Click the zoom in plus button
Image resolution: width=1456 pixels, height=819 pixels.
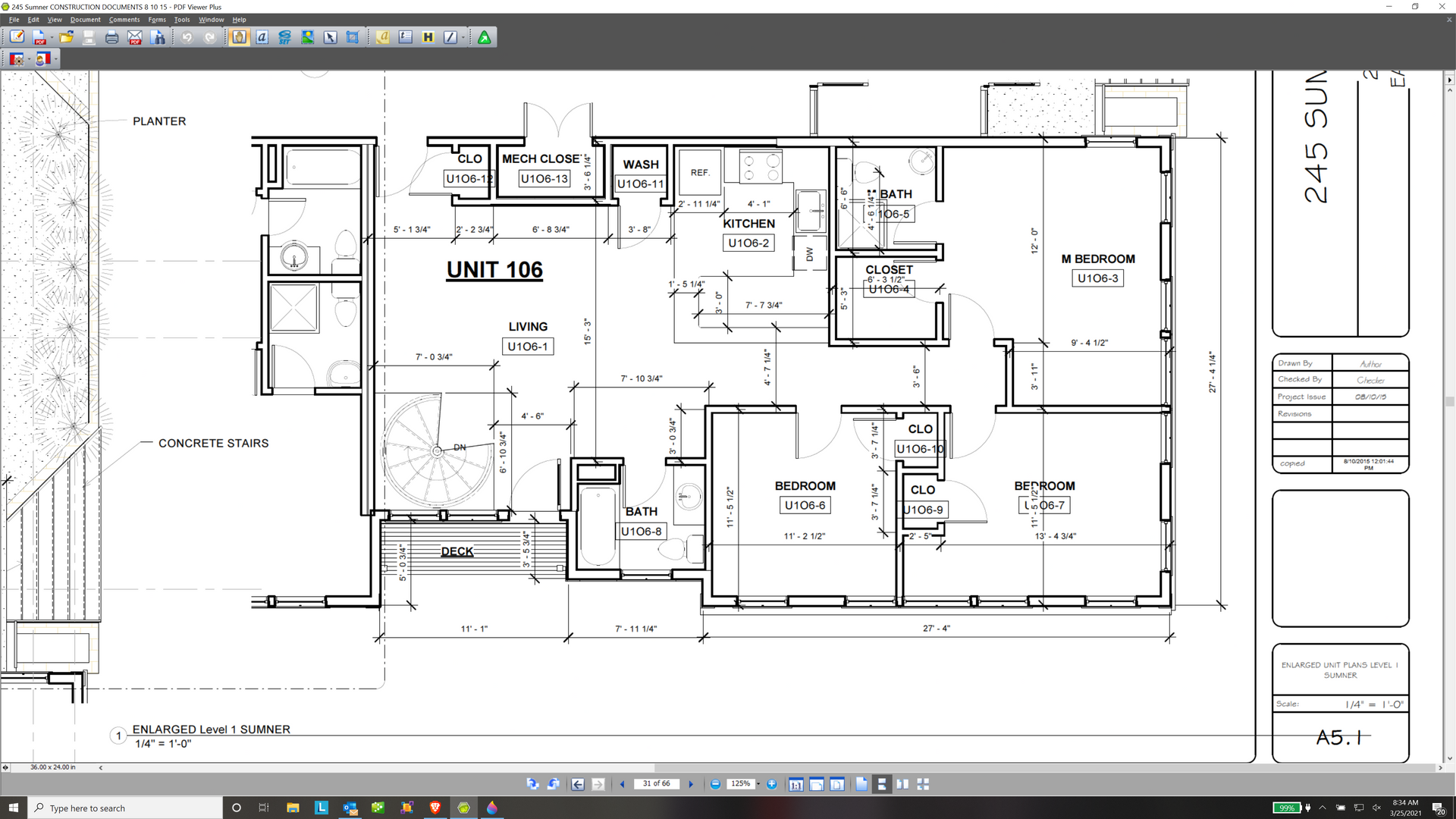point(772,784)
